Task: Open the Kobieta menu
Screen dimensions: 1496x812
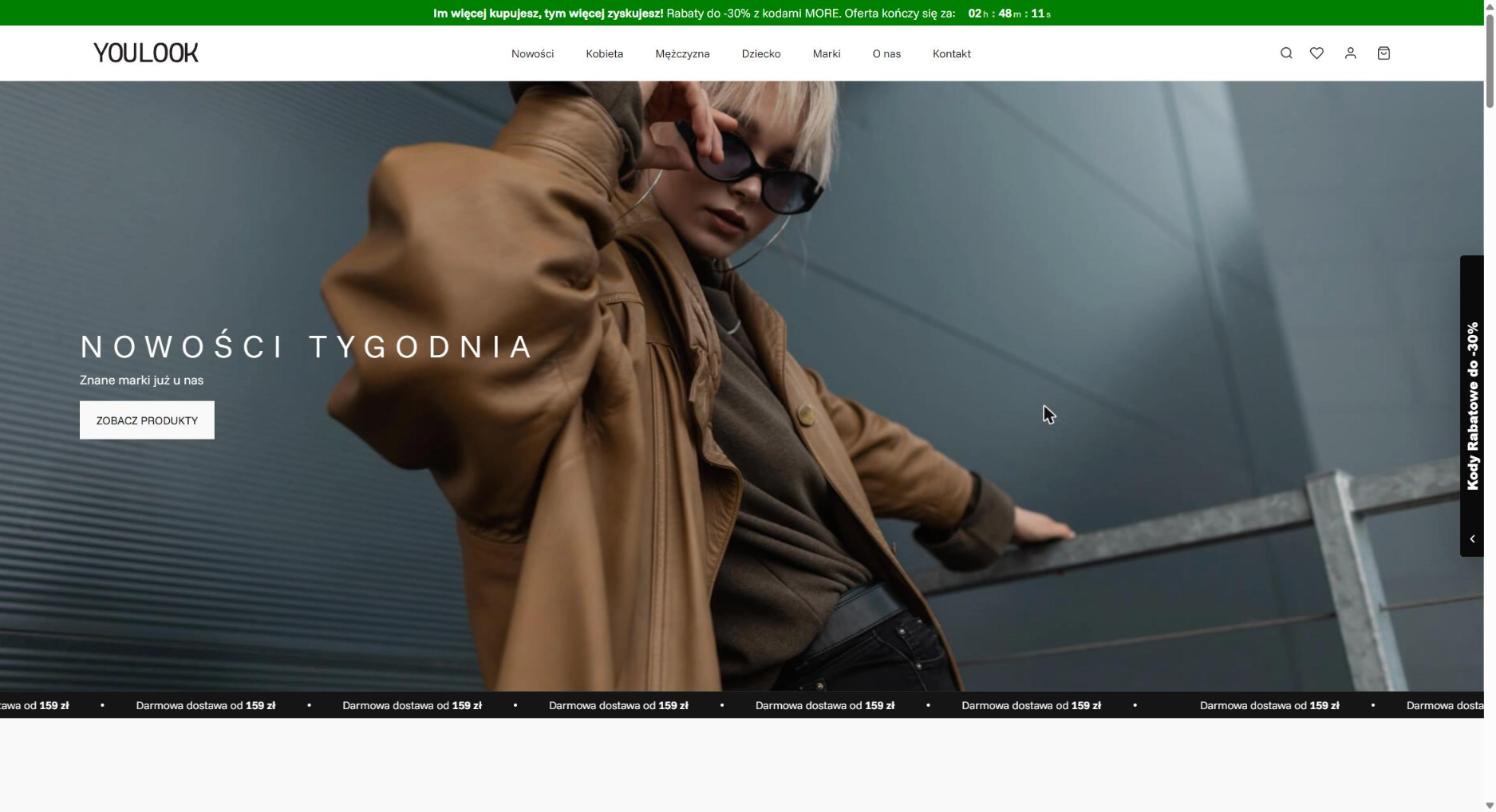Action: (x=604, y=54)
